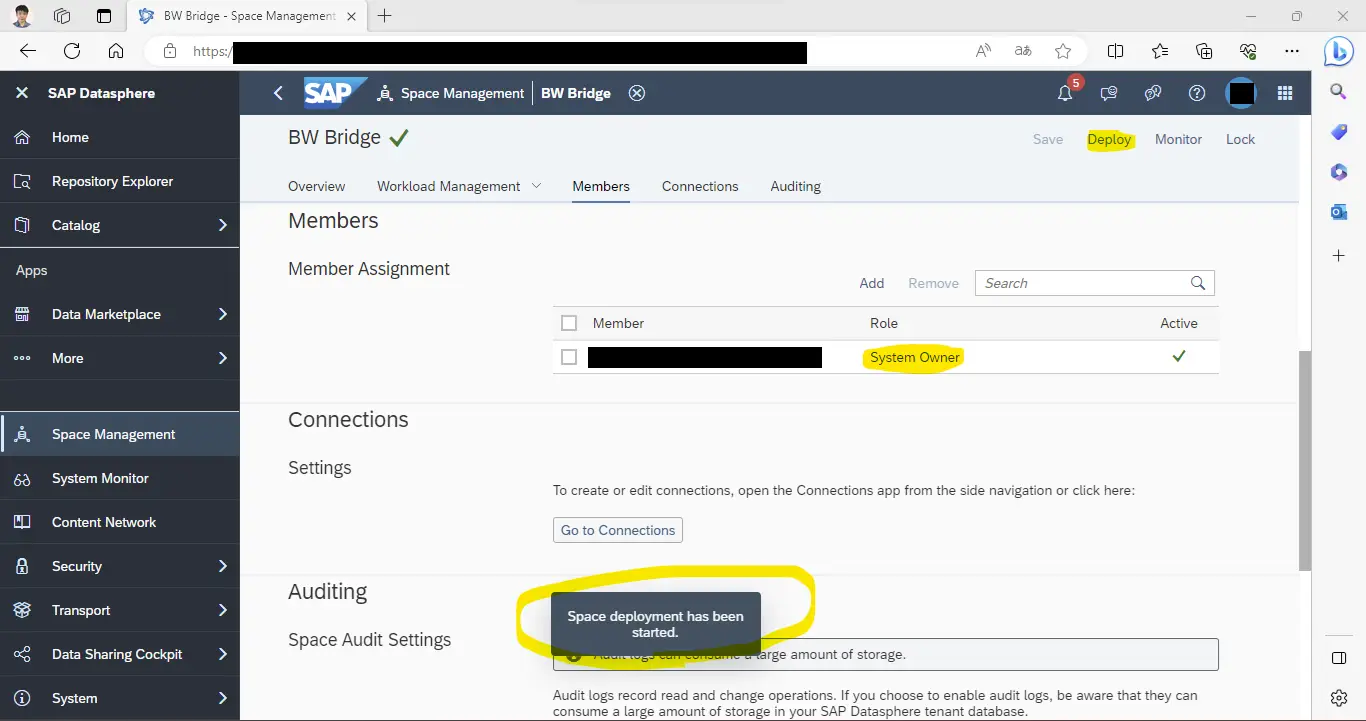Click the Deploy button
This screenshot has height=721, width=1366.
[x=1109, y=139]
